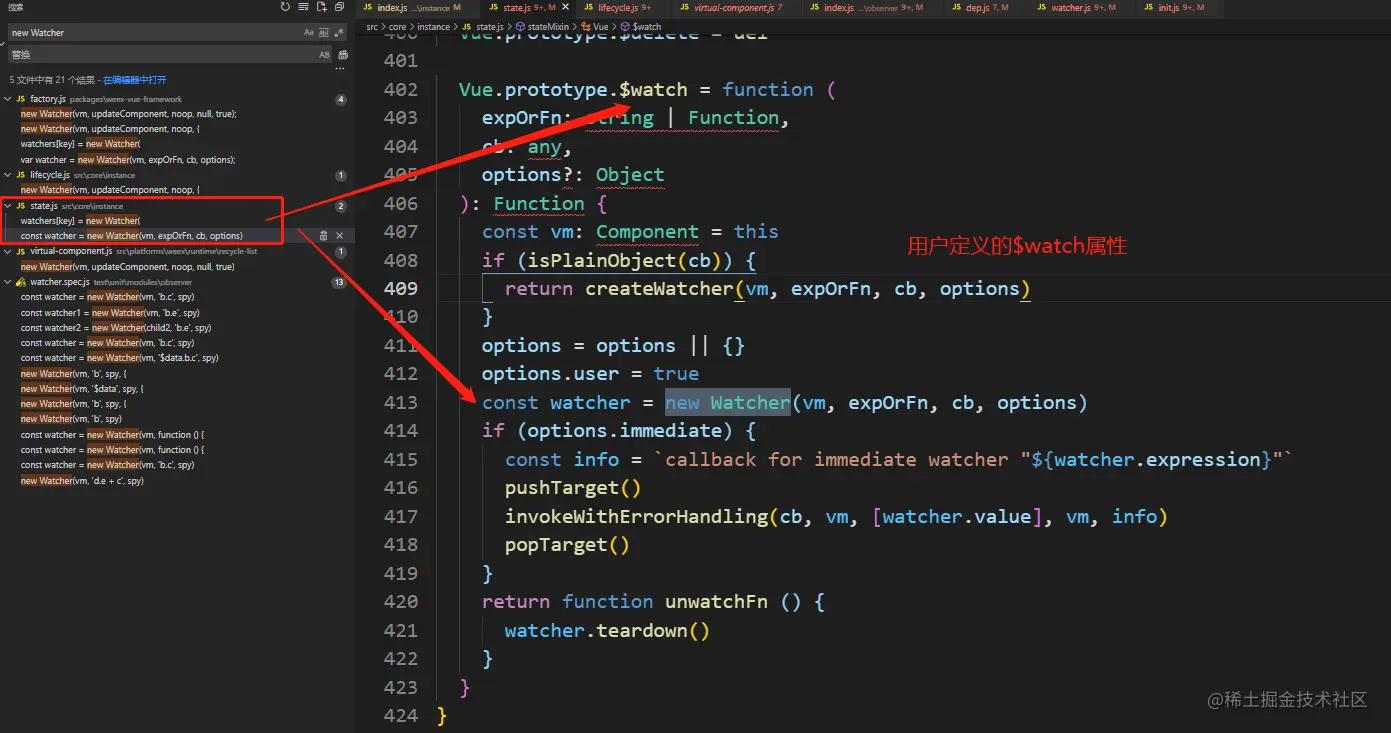Toggle Match Whole Word option

pos(323,33)
